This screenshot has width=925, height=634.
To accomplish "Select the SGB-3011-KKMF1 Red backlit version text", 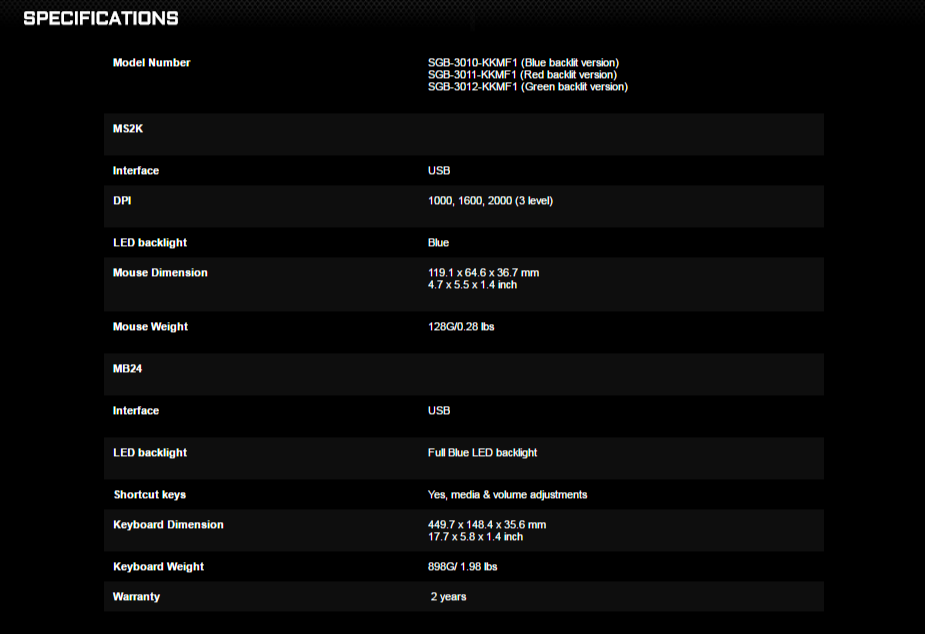I will pos(522,75).
